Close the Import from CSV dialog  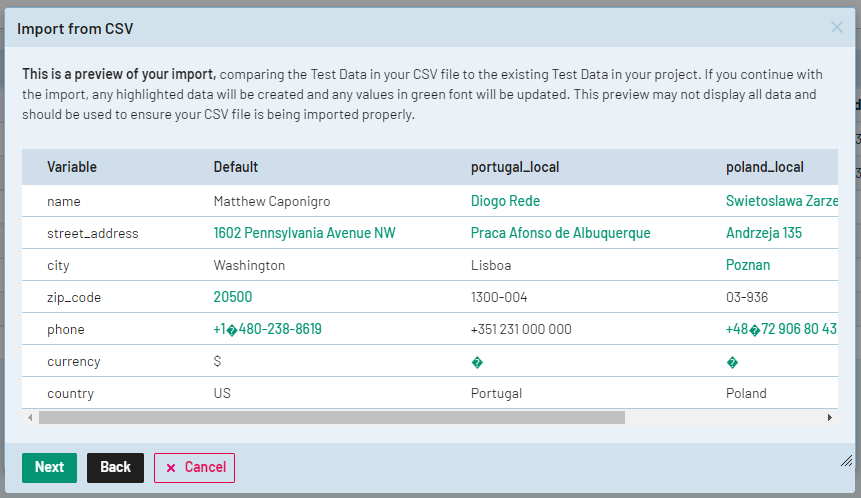point(837,28)
